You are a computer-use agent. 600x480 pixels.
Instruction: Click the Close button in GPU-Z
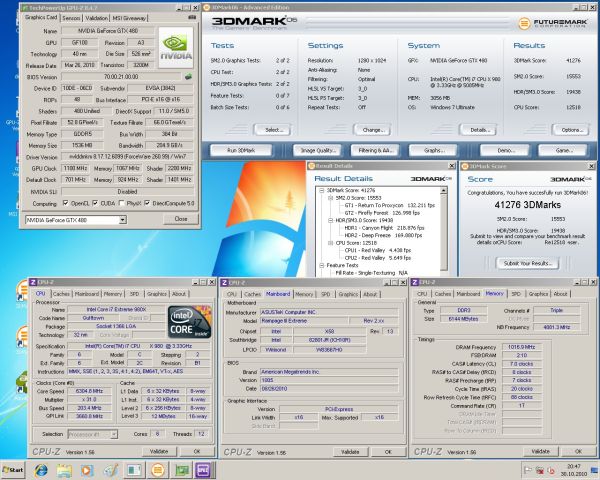181,219
